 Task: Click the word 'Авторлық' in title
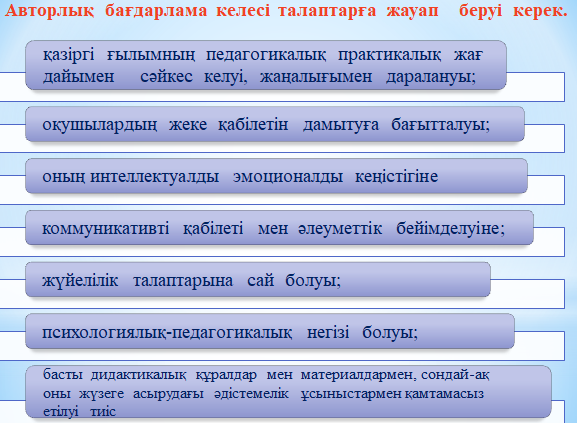(49, 11)
